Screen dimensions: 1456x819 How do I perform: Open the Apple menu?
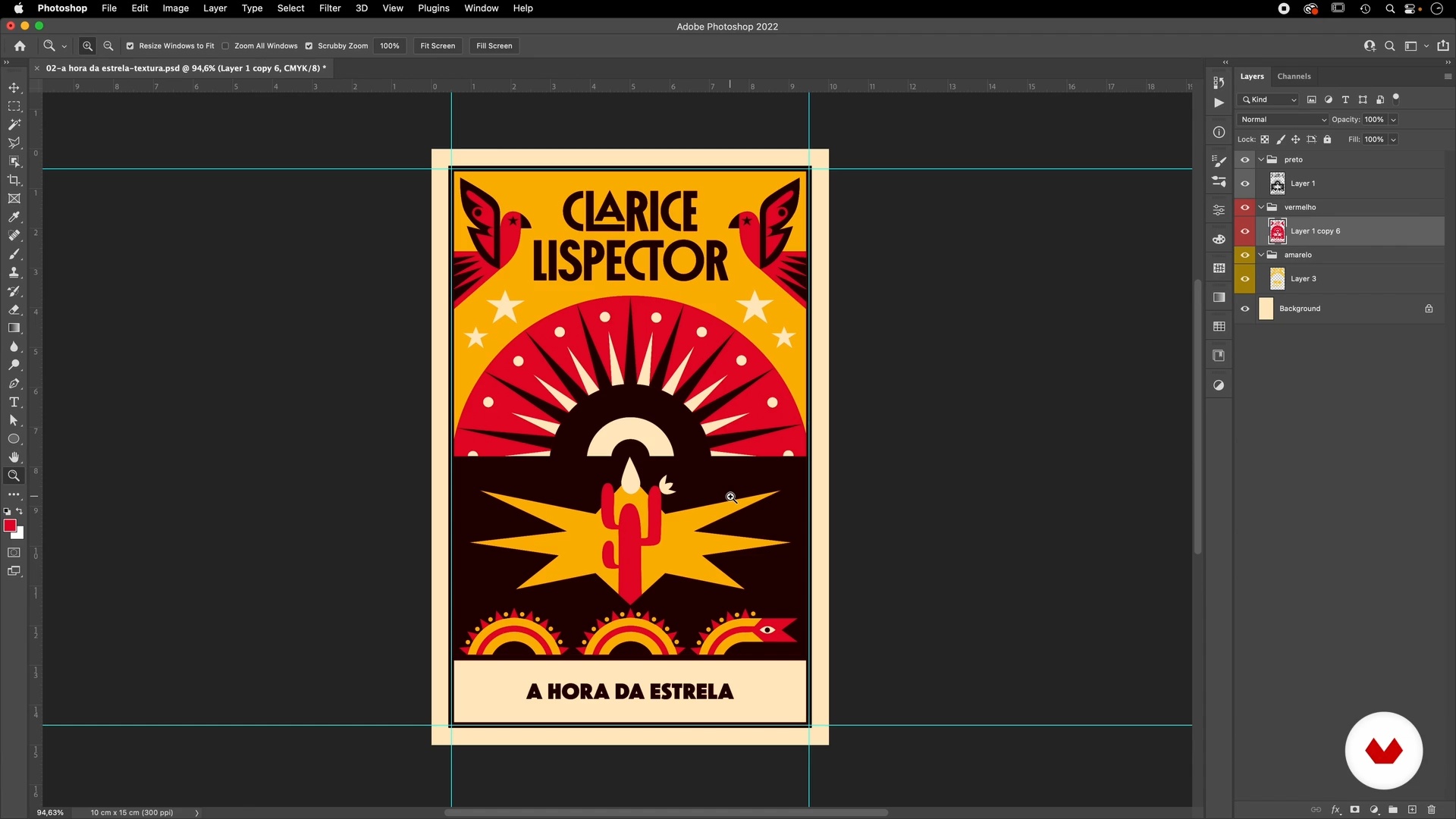coord(18,8)
